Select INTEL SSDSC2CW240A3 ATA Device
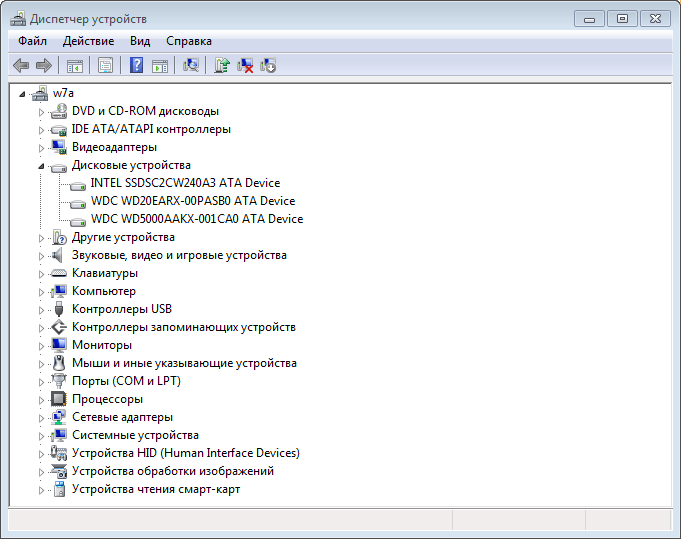This screenshot has width=681, height=539. tap(185, 183)
